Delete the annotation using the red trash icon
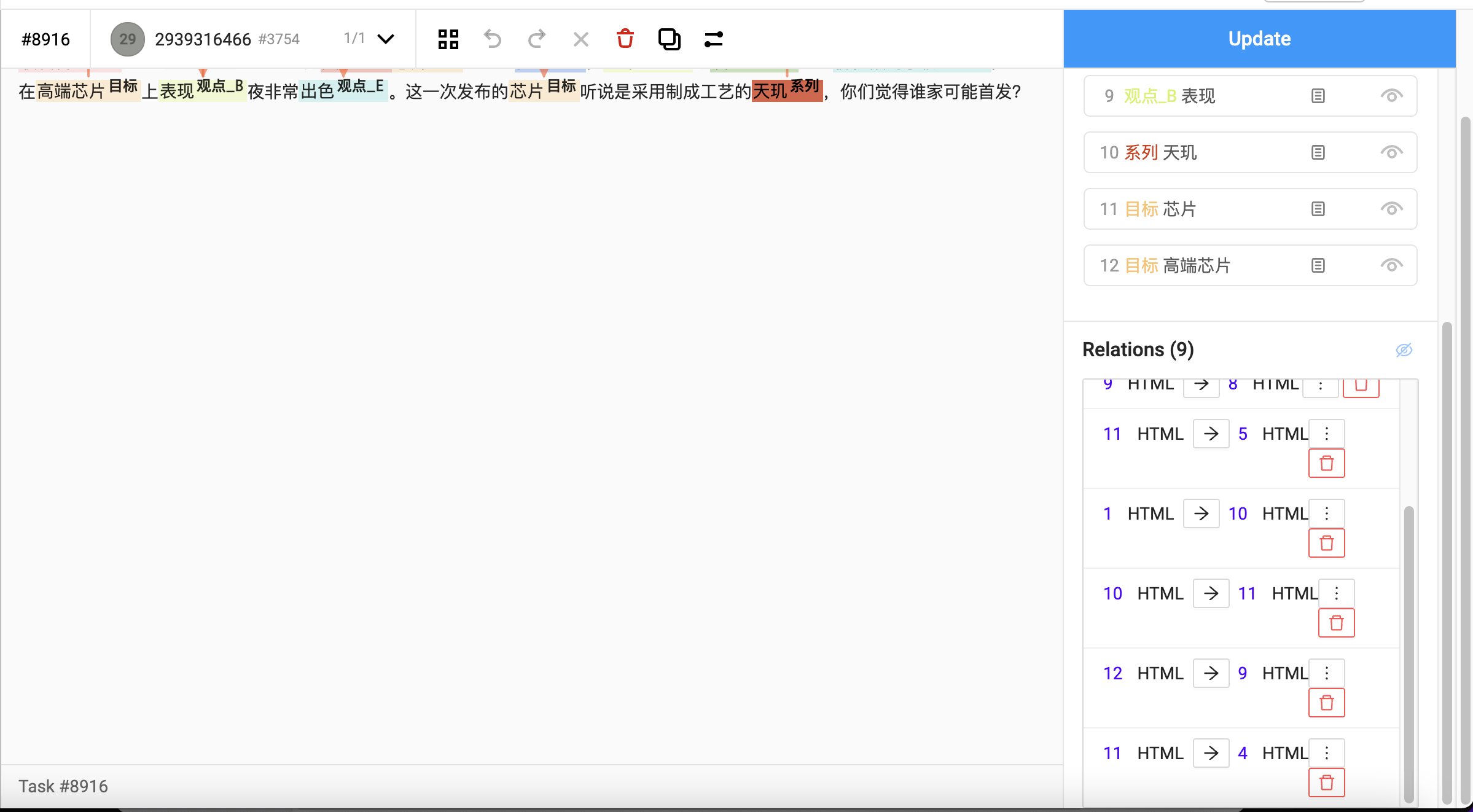The width and height of the screenshot is (1473, 812). [625, 39]
